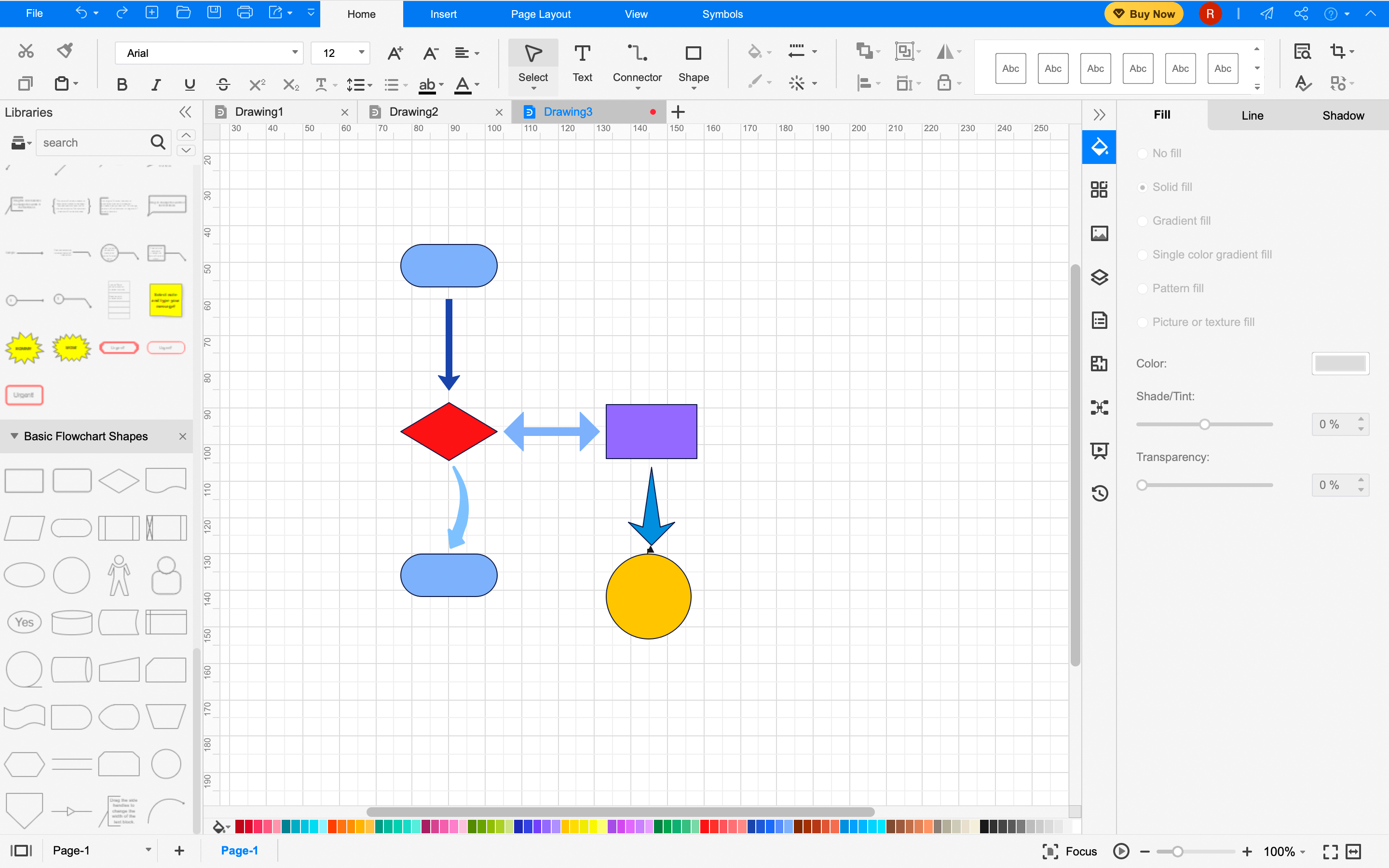Search in the Libraries search field
The height and width of the screenshot is (868, 1389).
click(95, 142)
